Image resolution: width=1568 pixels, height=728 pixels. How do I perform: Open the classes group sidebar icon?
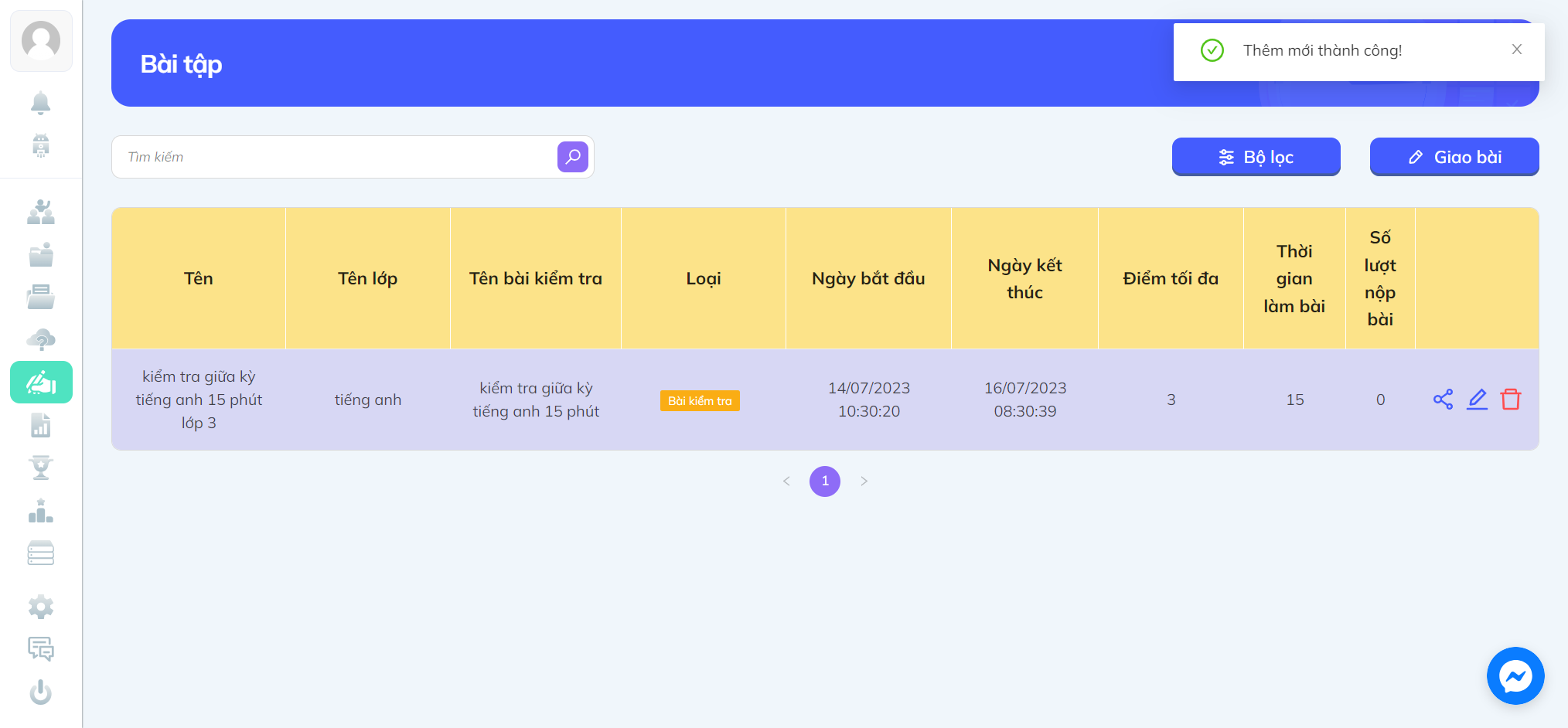coord(41,212)
